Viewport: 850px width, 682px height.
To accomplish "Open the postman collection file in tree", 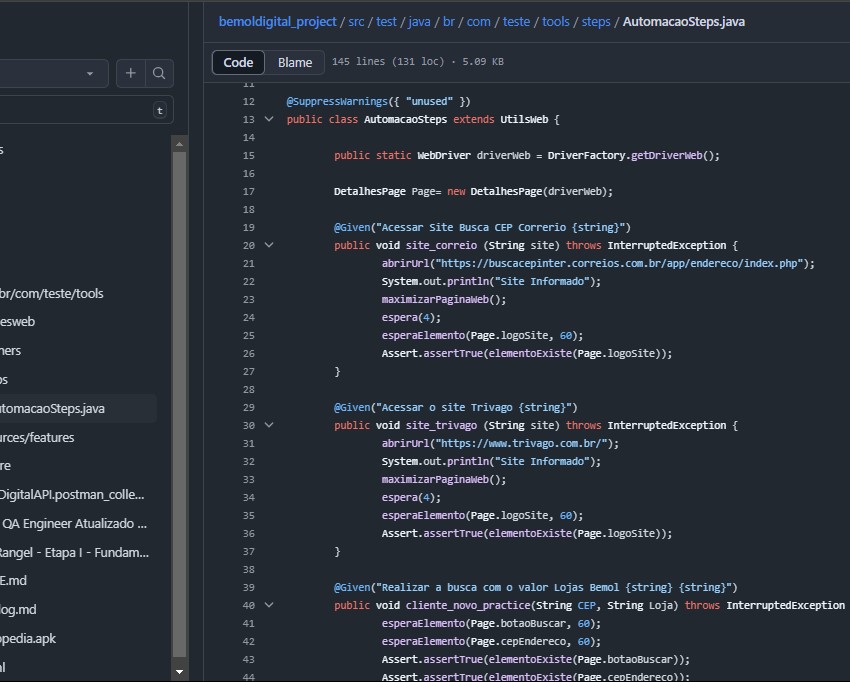I will [72, 494].
